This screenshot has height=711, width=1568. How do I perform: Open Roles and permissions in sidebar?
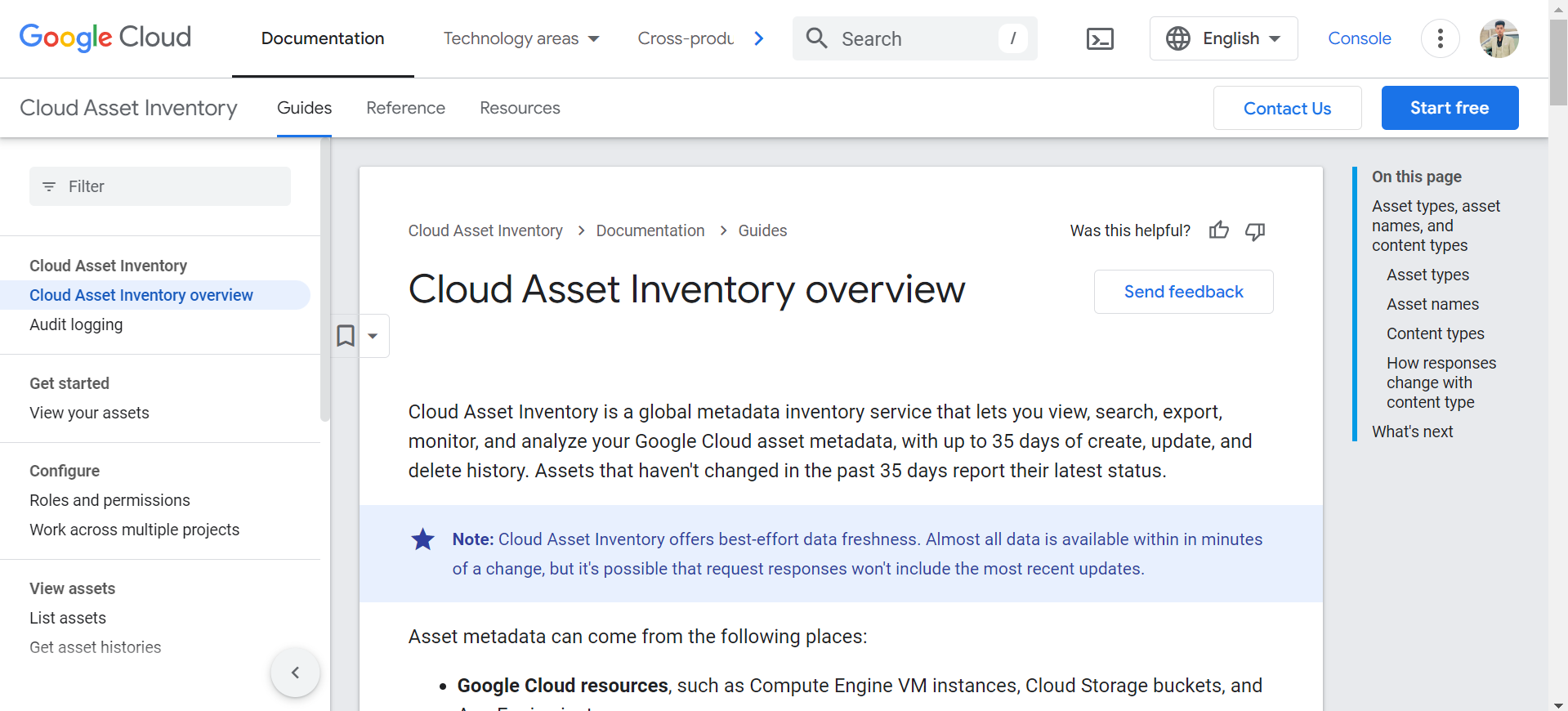109,500
